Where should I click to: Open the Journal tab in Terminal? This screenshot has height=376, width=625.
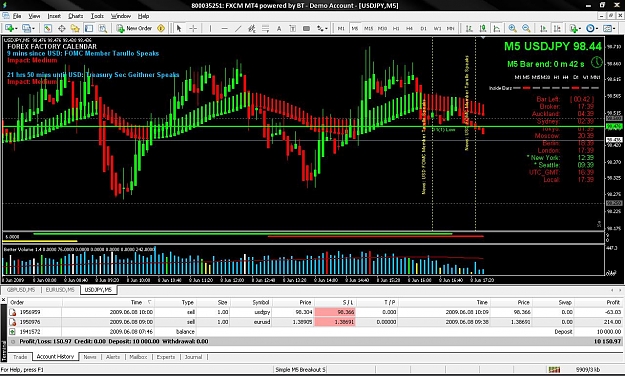pyautogui.click(x=193, y=357)
